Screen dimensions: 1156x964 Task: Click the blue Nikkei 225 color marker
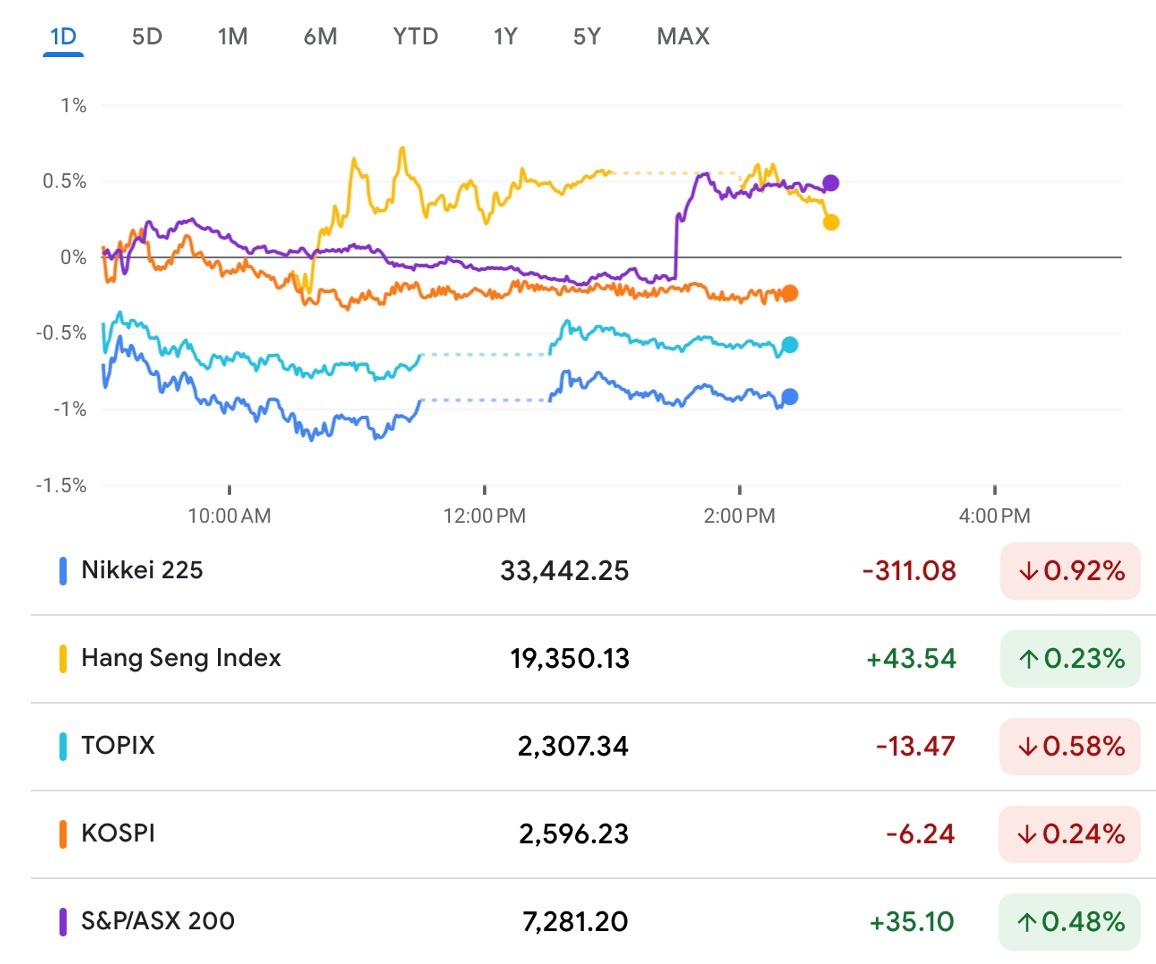click(63, 571)
